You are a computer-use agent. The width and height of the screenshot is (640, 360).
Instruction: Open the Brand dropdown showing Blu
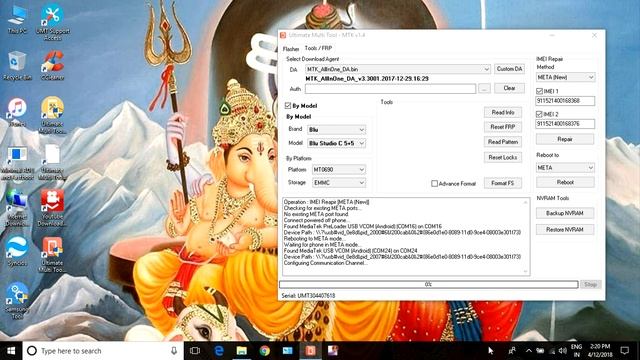click(337, 130)
